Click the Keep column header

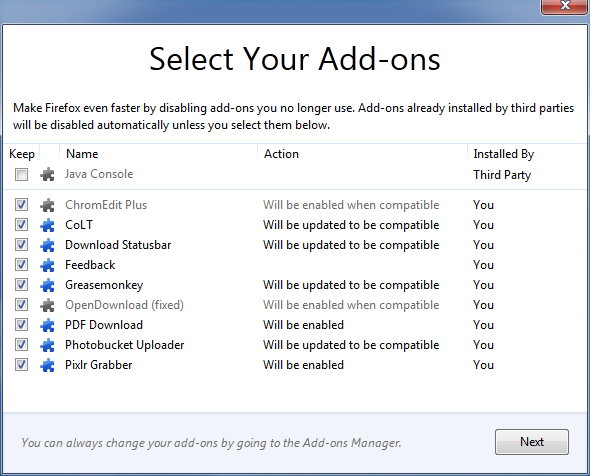22,154
